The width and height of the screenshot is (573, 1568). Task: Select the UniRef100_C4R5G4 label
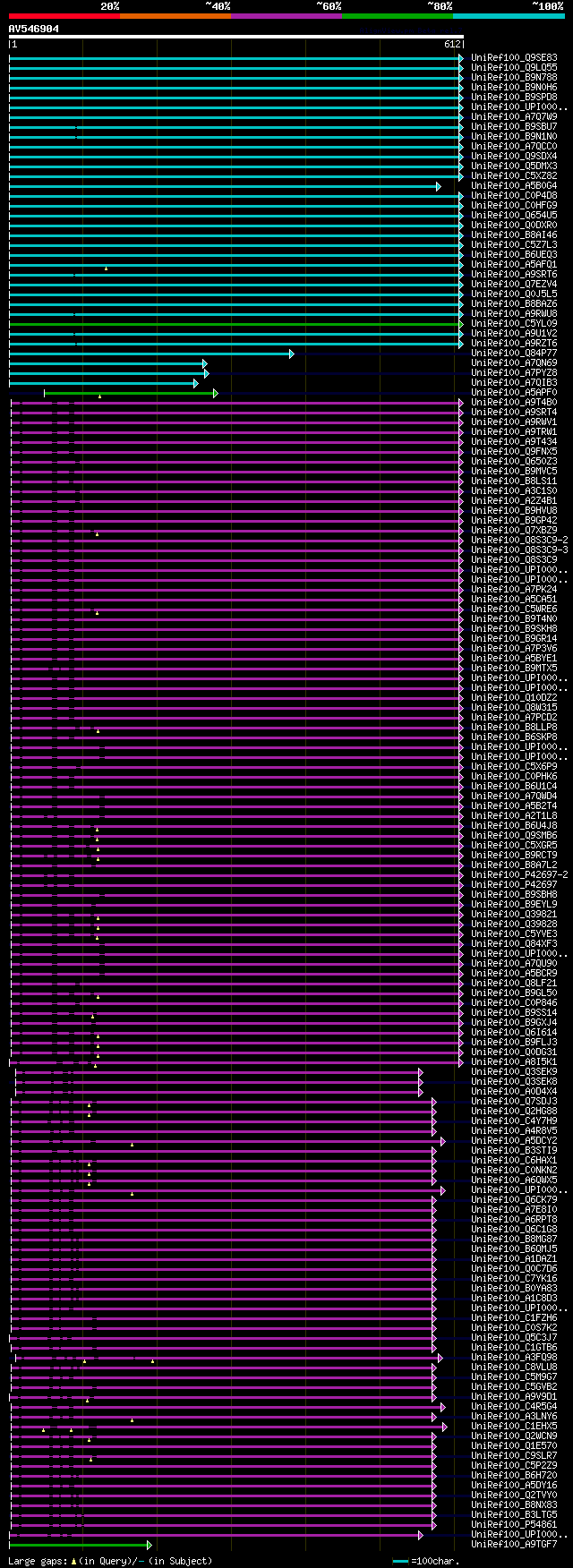click(x=514, y=1406)
